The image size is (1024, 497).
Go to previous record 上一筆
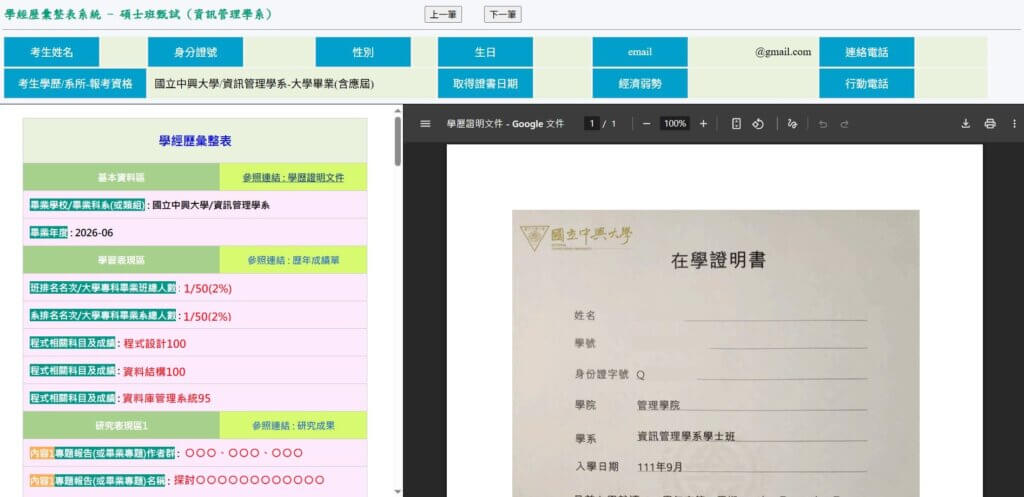coord(443,15)
